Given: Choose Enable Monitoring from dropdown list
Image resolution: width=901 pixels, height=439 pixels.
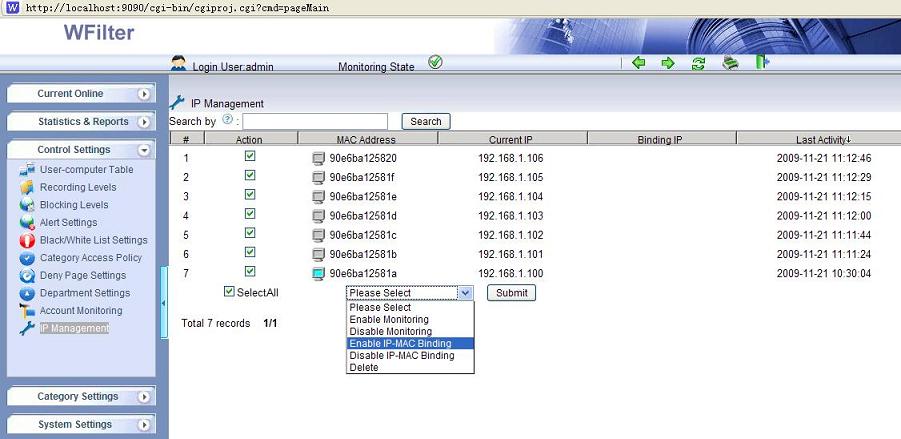Looking at the screenshot, I should coord(410,319).
